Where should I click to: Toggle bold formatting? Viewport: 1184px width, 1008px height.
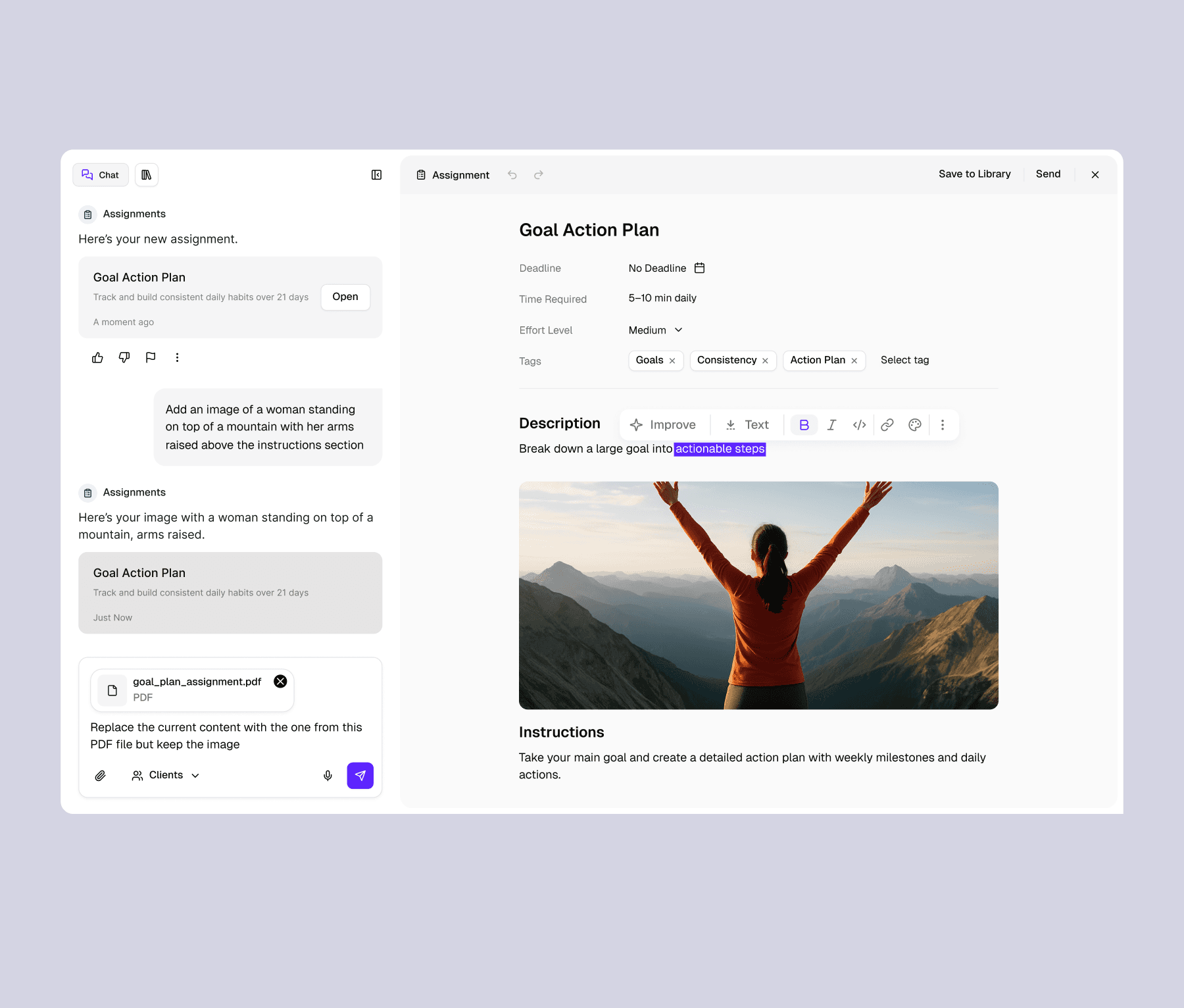point(804,425)
